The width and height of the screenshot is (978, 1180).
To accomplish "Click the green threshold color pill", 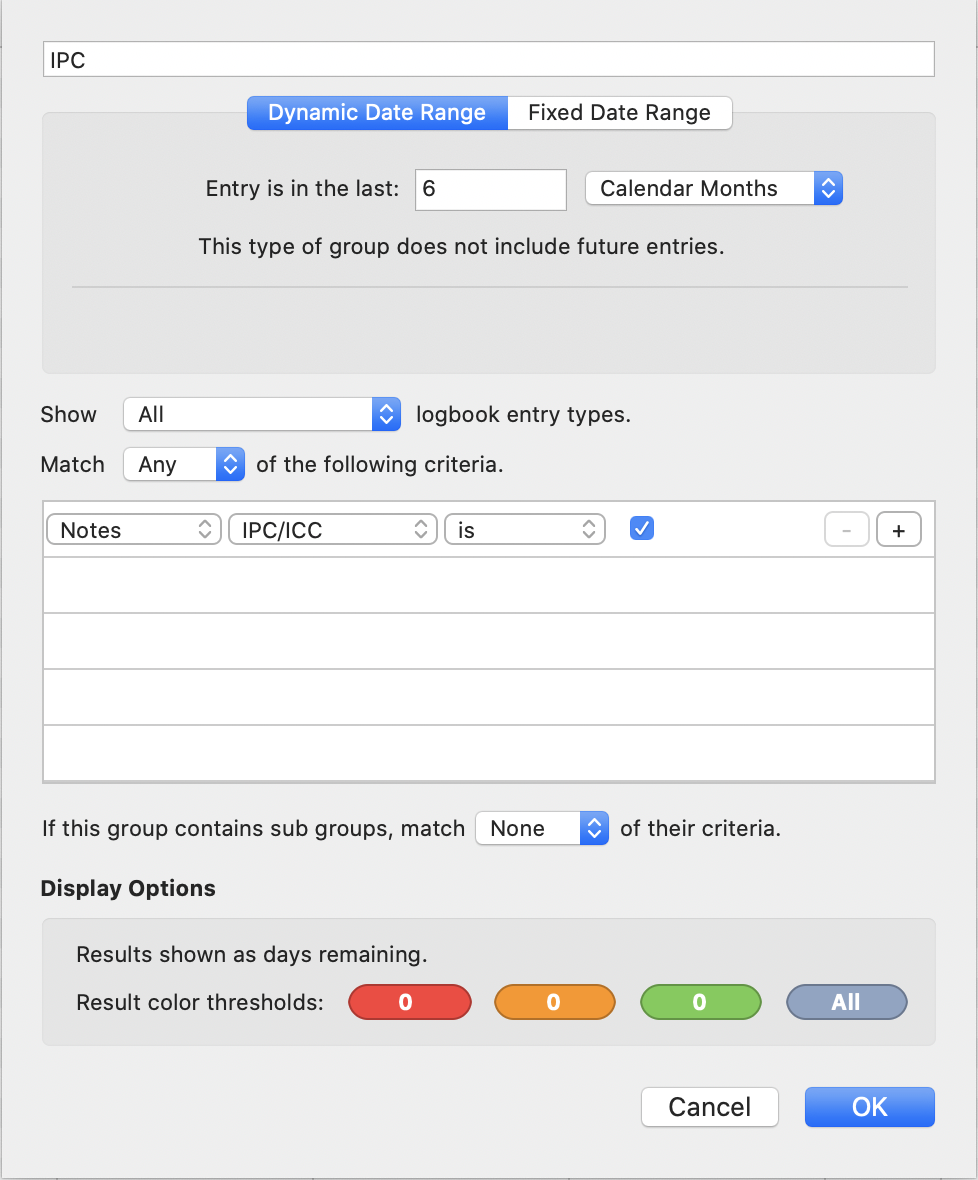I will click(700, 1002).
